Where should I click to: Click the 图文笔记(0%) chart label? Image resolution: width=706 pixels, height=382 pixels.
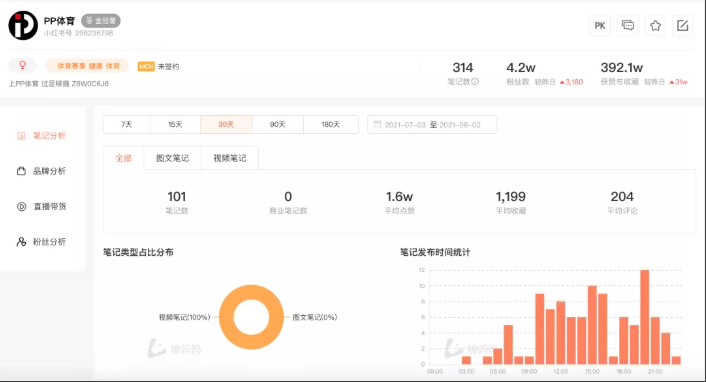(x=315, y=317)
